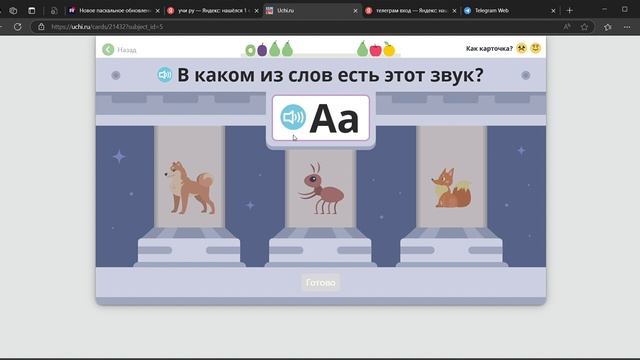Reload the page
Image resolution: width=640 pixels, height=360 pixels.
click(18, 27)
